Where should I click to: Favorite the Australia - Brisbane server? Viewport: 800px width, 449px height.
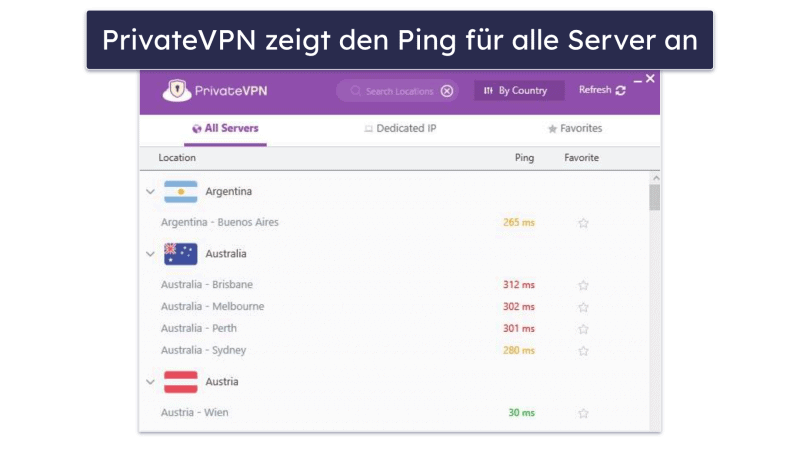583,285
